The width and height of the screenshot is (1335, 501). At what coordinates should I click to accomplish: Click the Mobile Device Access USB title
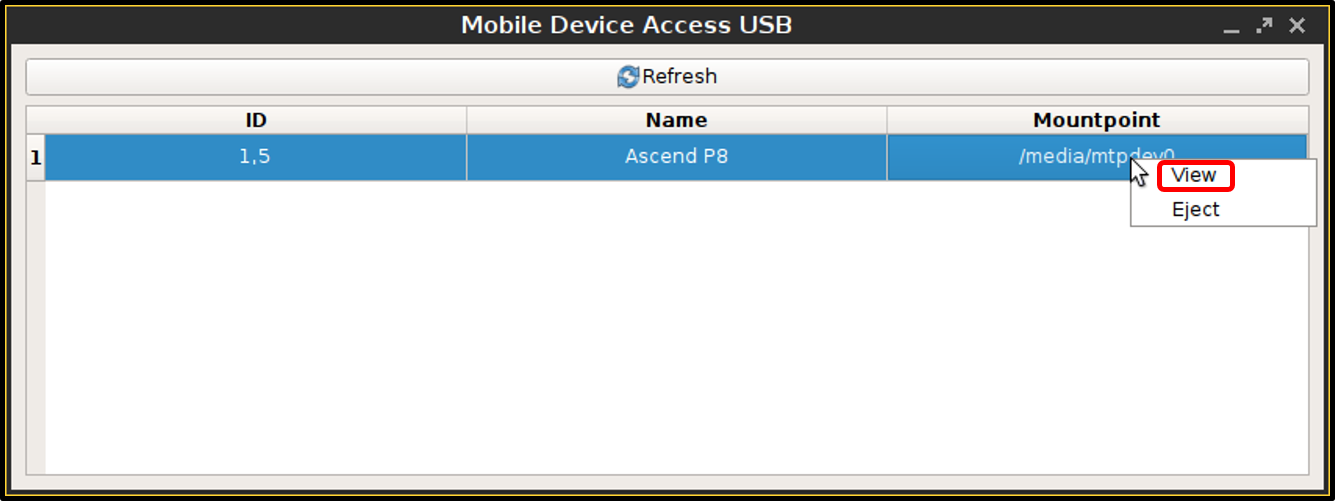tap(626, 25)
